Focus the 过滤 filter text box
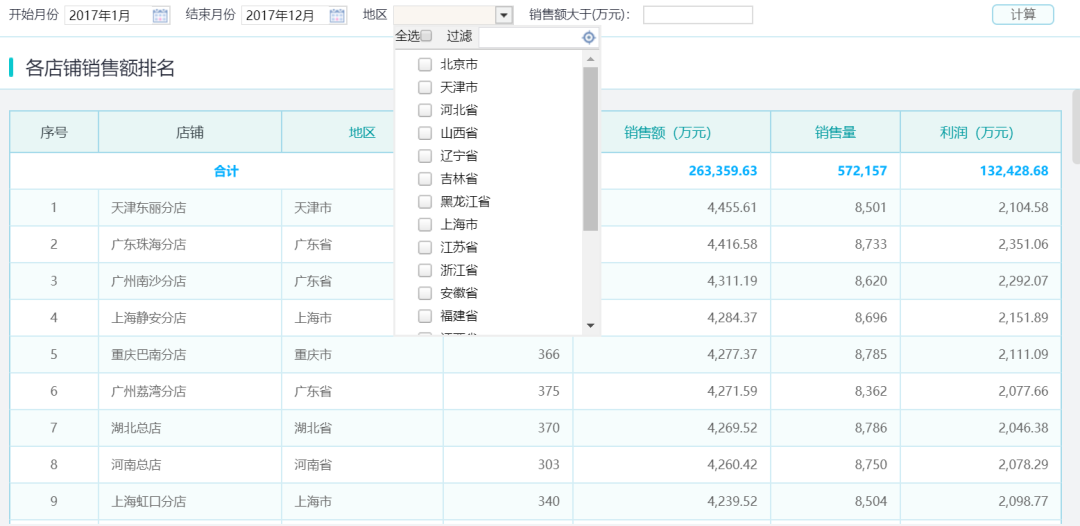The width and height of the screenshot is (1080, 526). (529, 37)
